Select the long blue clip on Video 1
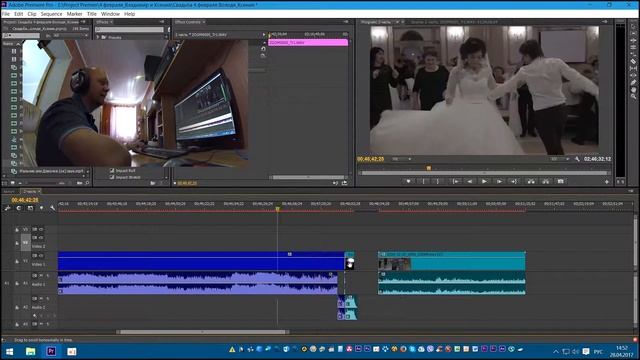The image size is (640, 360). 201,261
